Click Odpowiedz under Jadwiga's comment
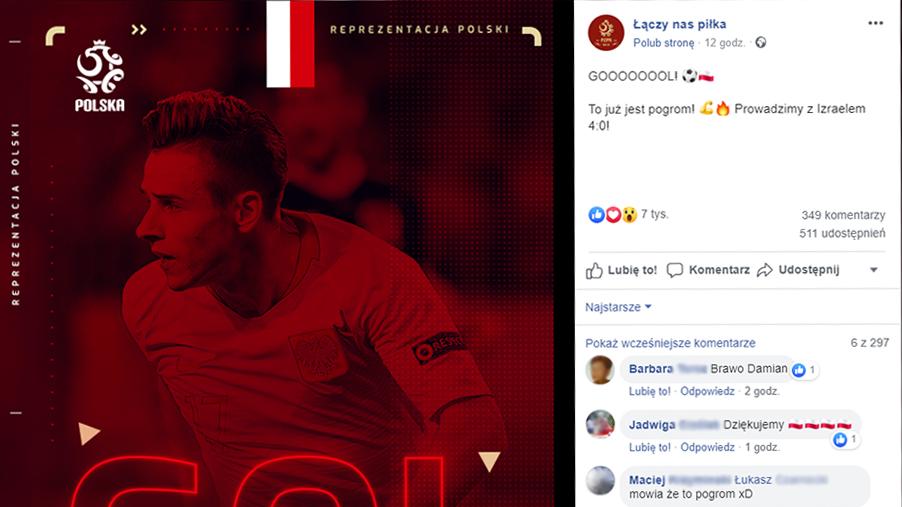The width and height of the screenshot is (902, 507). (708, 447)
